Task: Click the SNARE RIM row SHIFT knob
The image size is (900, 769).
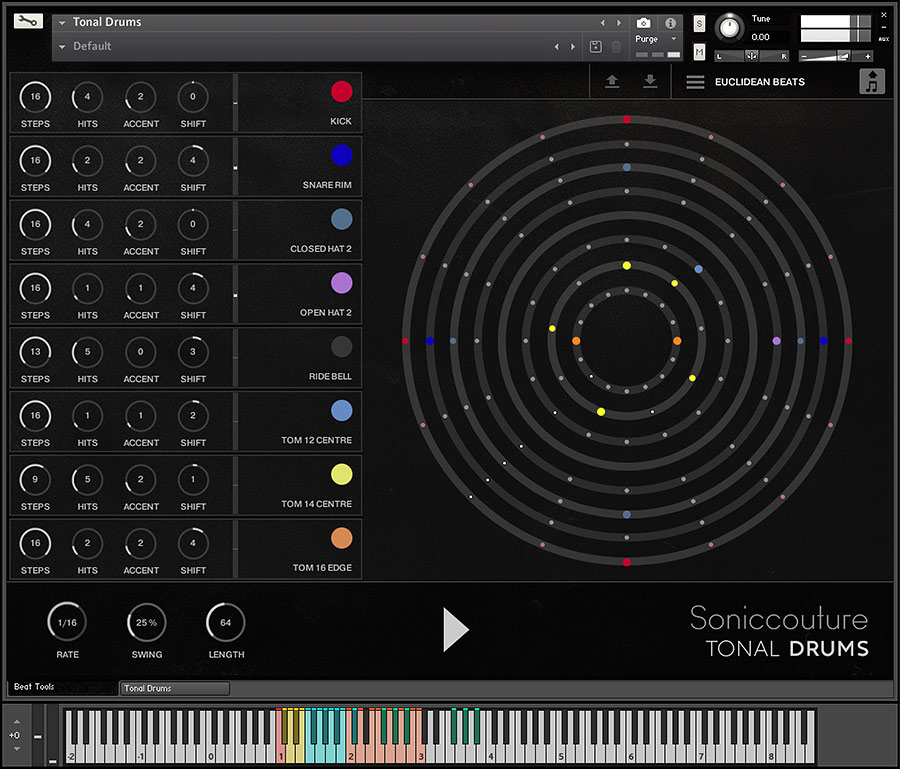Action: coord(193,160)
